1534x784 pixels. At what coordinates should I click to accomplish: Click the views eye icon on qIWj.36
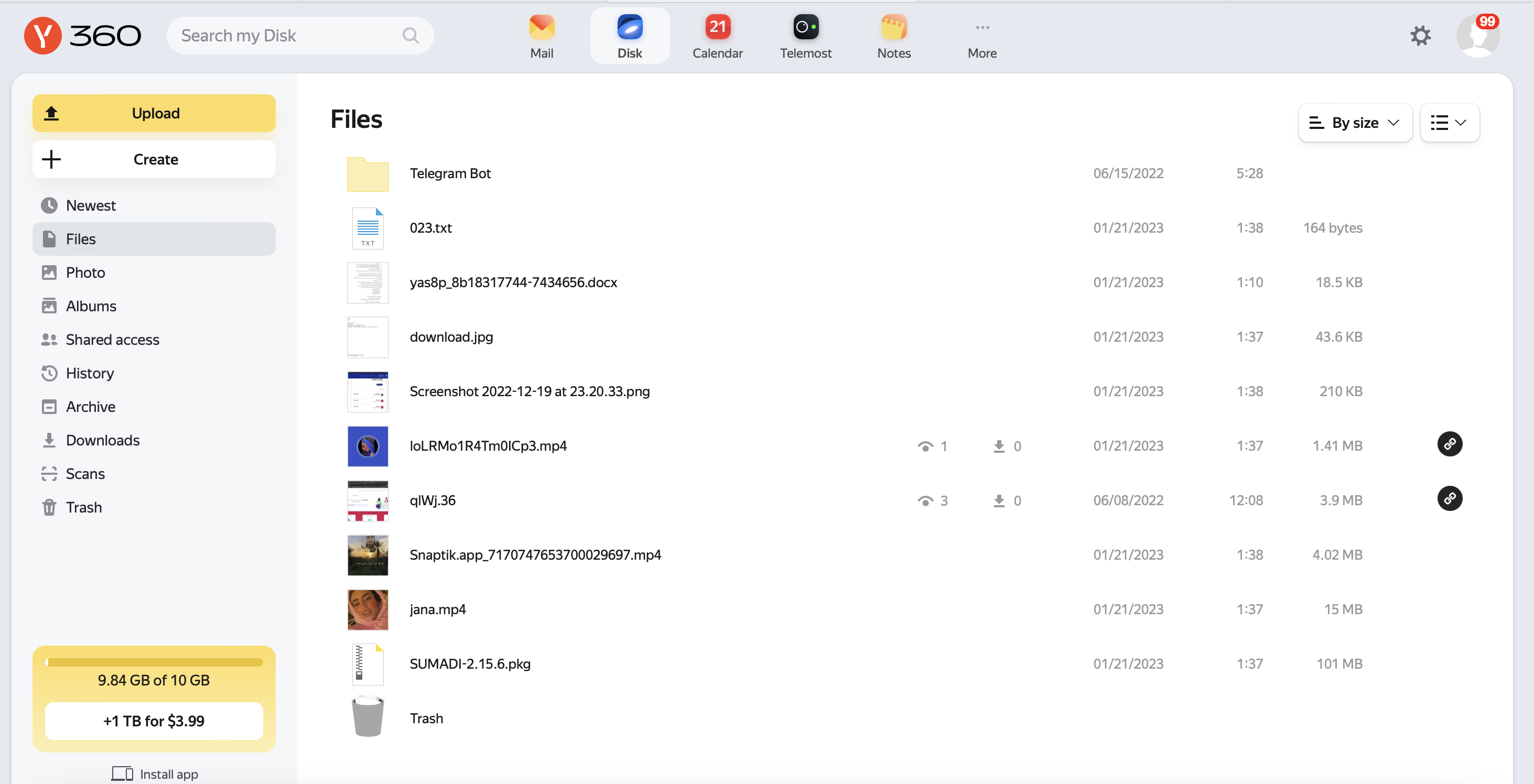point(925,500)
